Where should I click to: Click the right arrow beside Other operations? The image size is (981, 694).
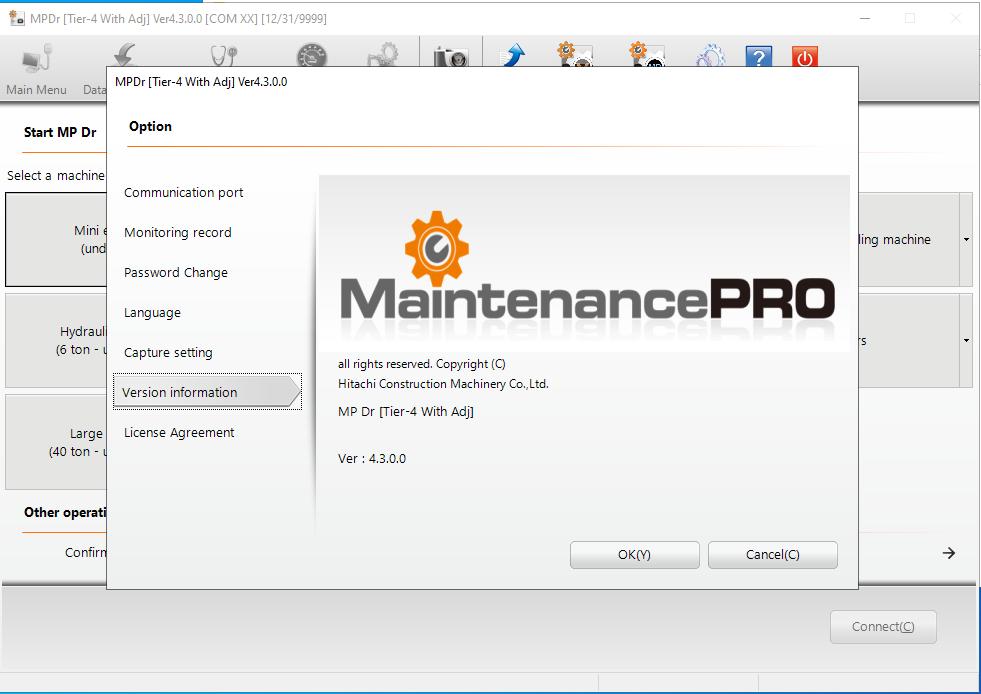949,553
